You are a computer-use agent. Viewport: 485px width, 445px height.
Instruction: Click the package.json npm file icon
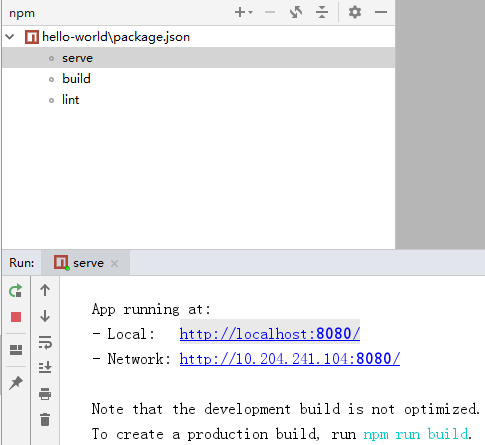tap(32, 37)
